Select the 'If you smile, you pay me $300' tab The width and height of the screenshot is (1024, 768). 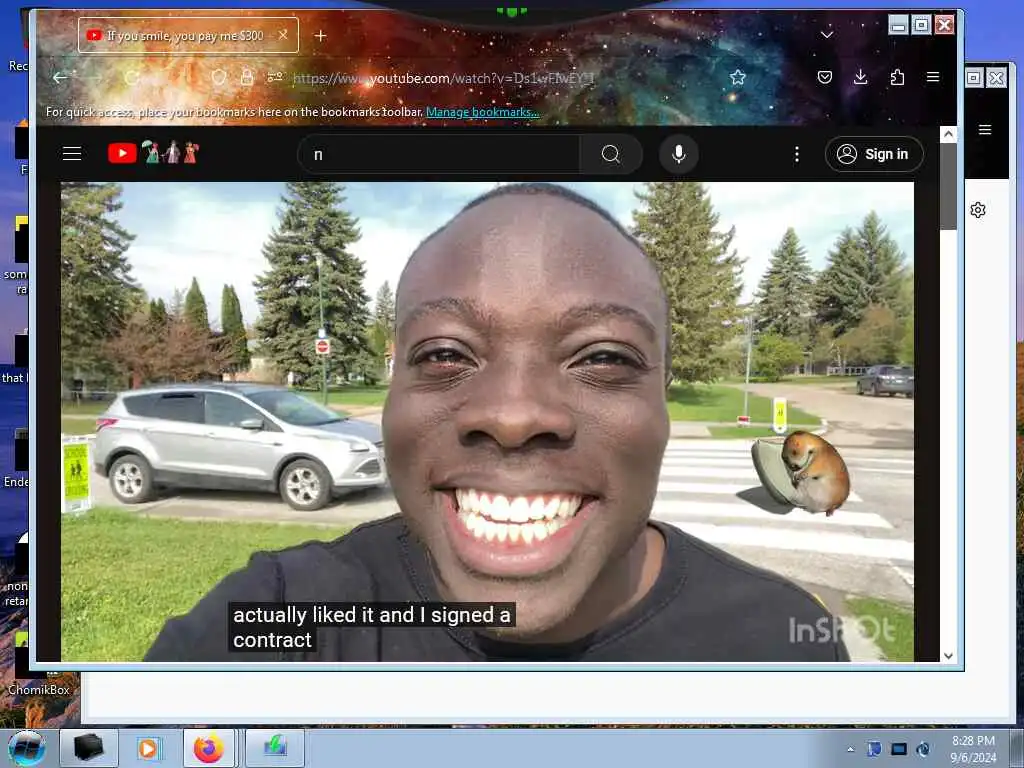[188, 35]
